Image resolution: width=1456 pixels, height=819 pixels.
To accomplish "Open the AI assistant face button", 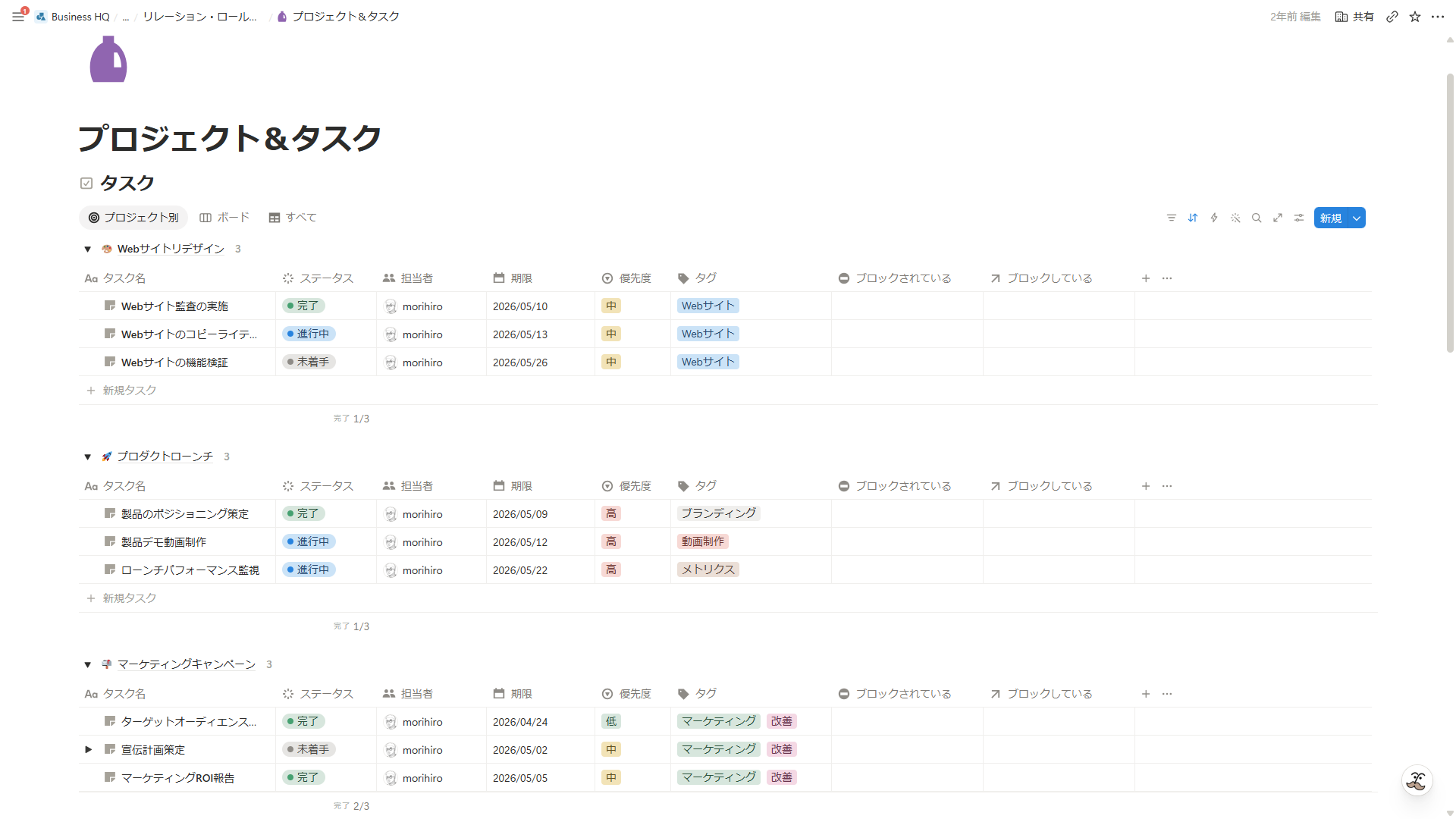I will [1417, 780].
